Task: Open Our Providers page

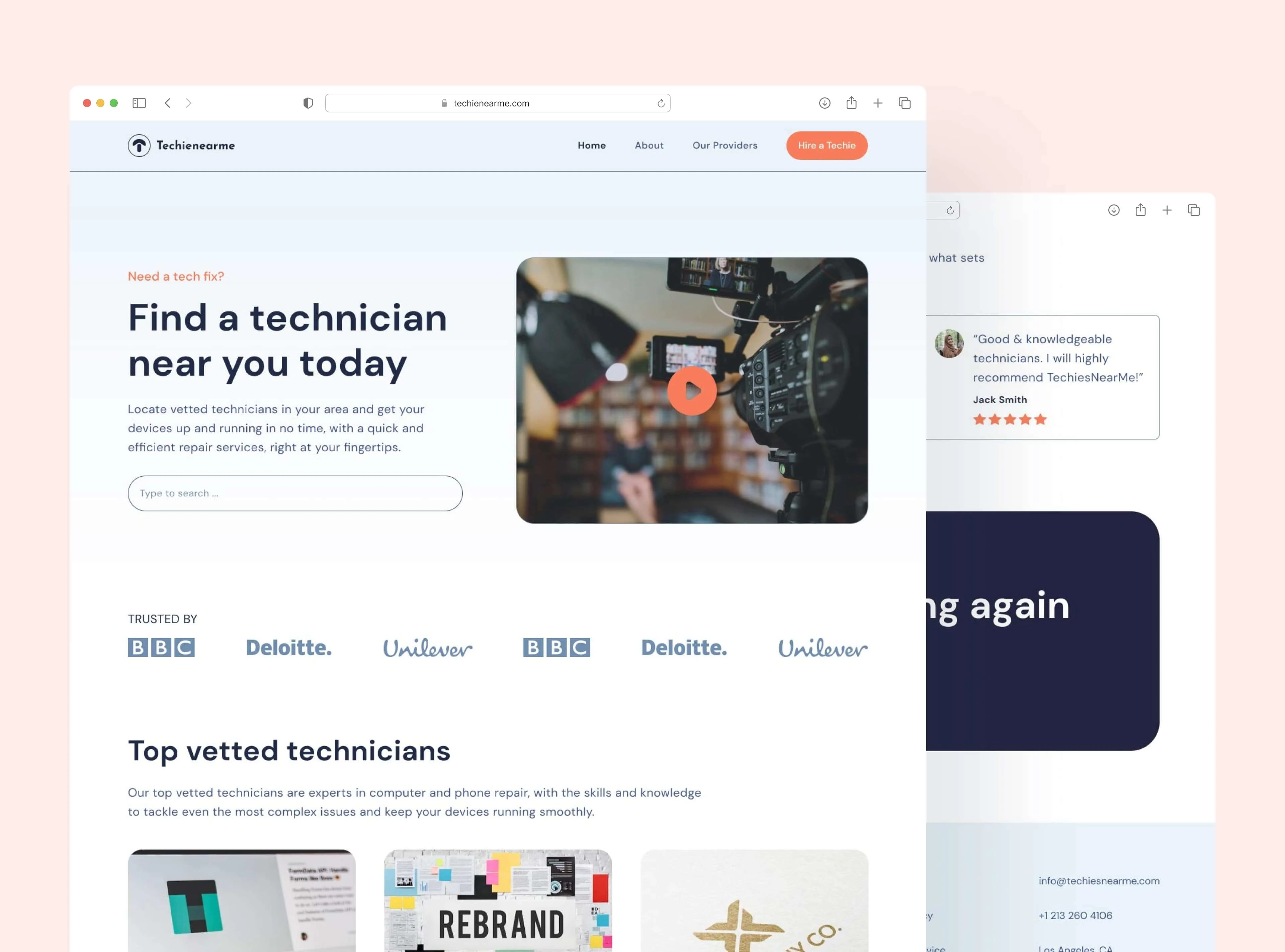Action: (724, 145)
